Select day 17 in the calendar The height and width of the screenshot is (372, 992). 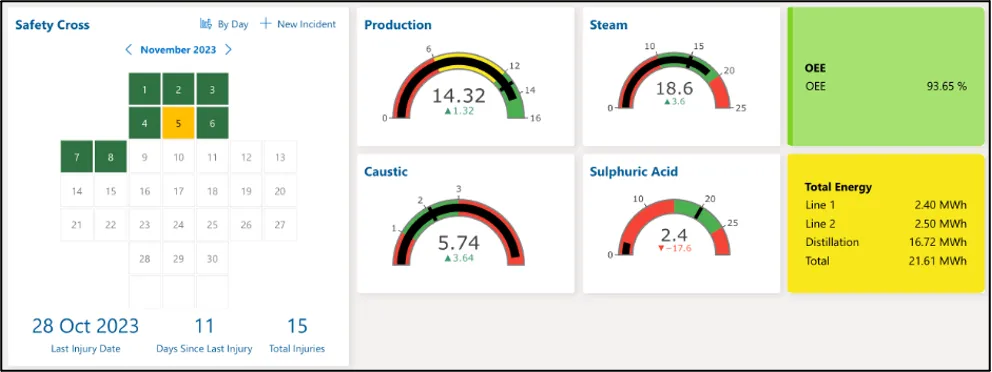178,191
